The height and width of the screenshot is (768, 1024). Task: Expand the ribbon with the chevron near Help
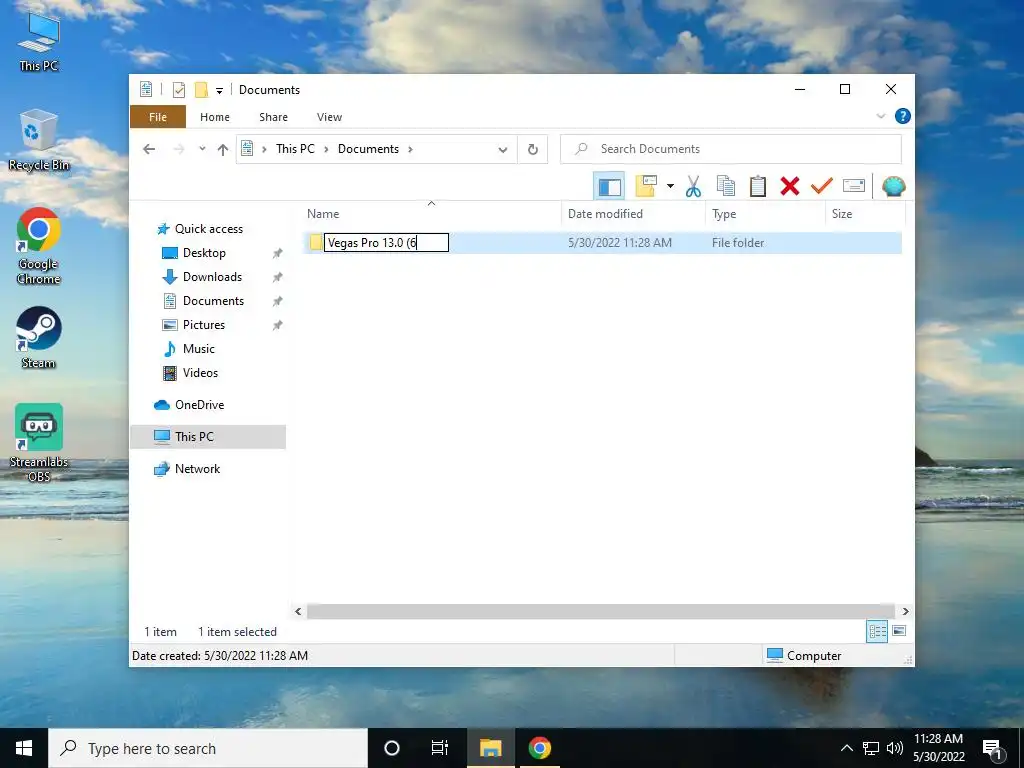(x=880, y=116)
